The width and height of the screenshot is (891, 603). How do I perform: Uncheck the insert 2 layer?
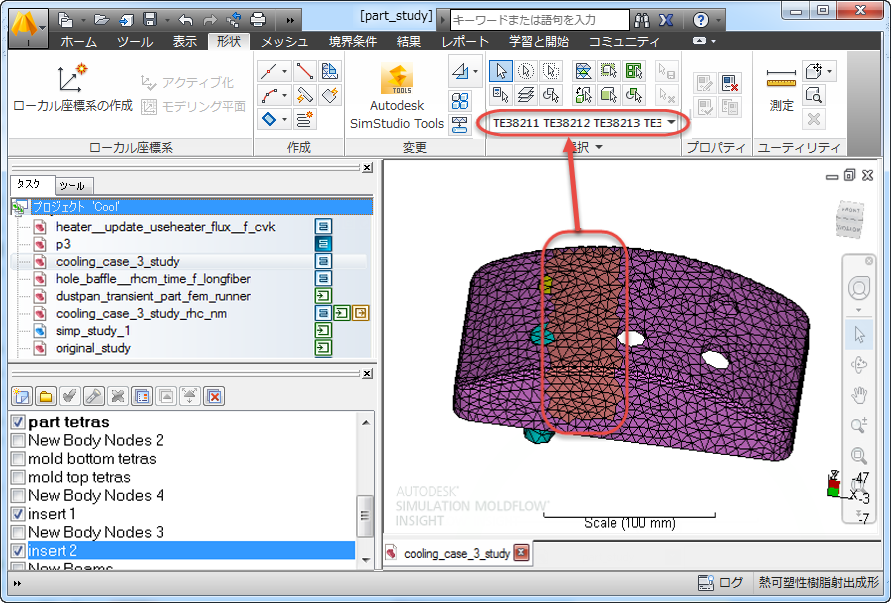click(x=18, y=551)
